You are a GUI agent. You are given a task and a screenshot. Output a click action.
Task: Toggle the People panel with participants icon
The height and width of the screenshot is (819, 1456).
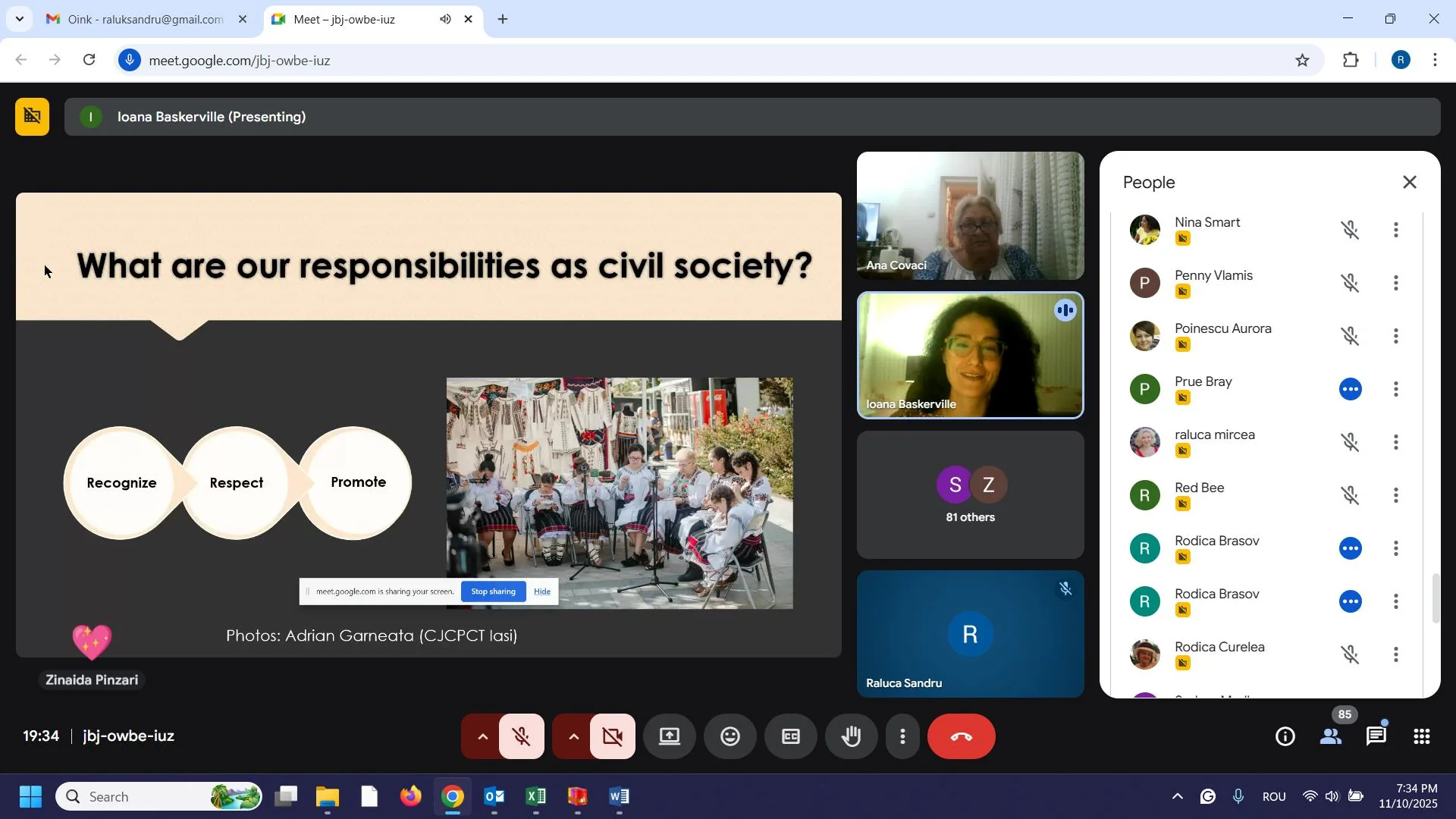[1331, 737]
